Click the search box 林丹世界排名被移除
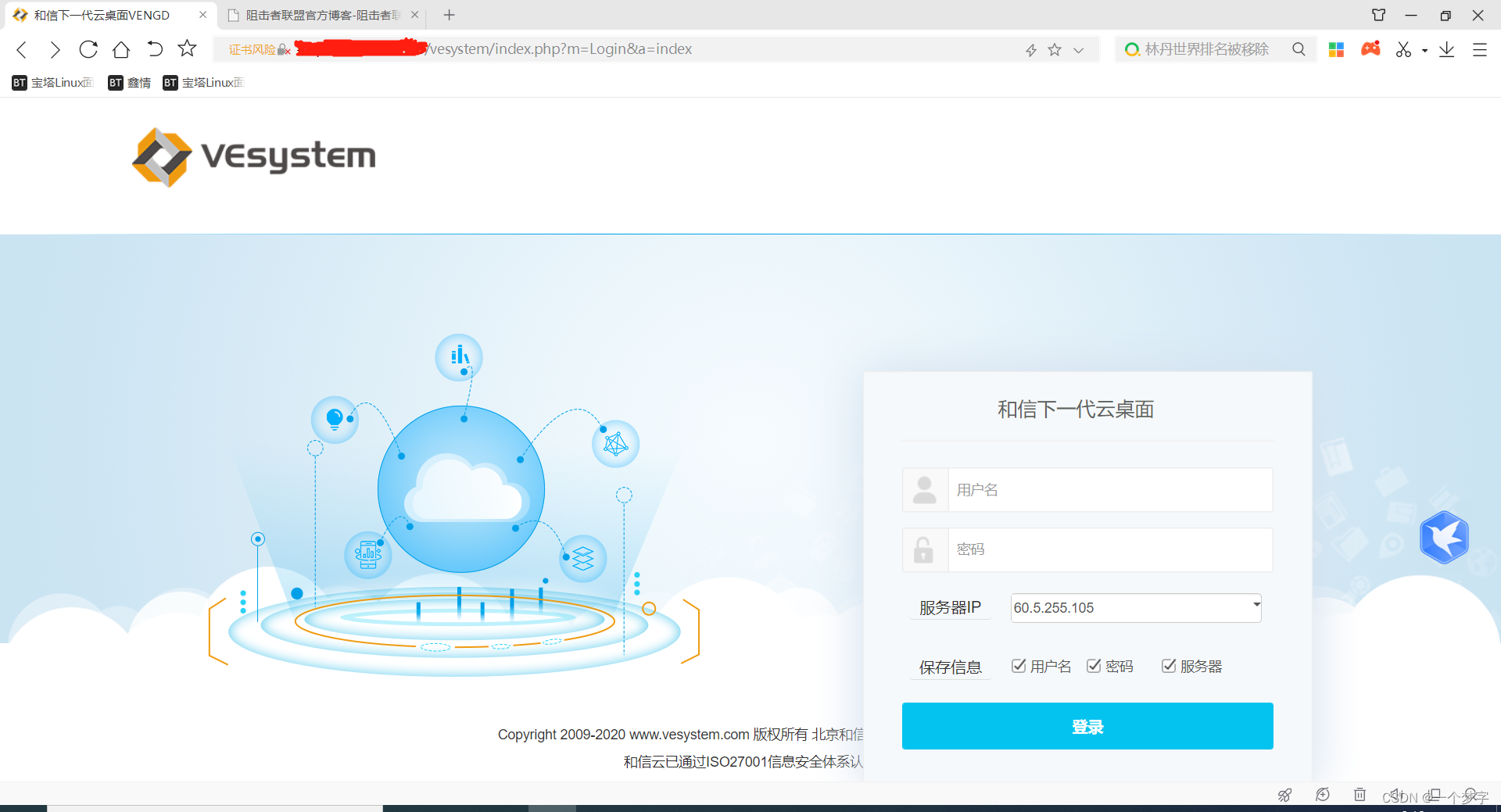Screen dimensions: 1501x812 click(1206, 49)
